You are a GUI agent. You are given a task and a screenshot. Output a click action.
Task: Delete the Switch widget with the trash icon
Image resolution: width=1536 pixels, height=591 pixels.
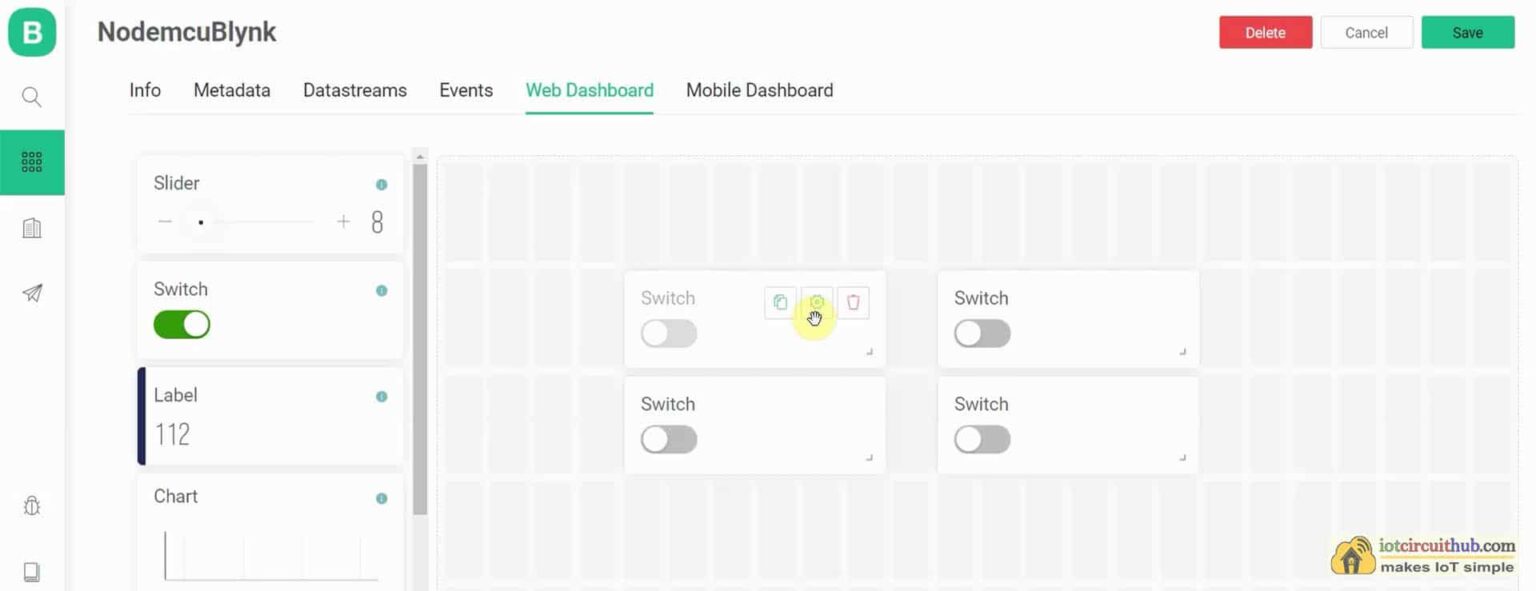(853, 302)
